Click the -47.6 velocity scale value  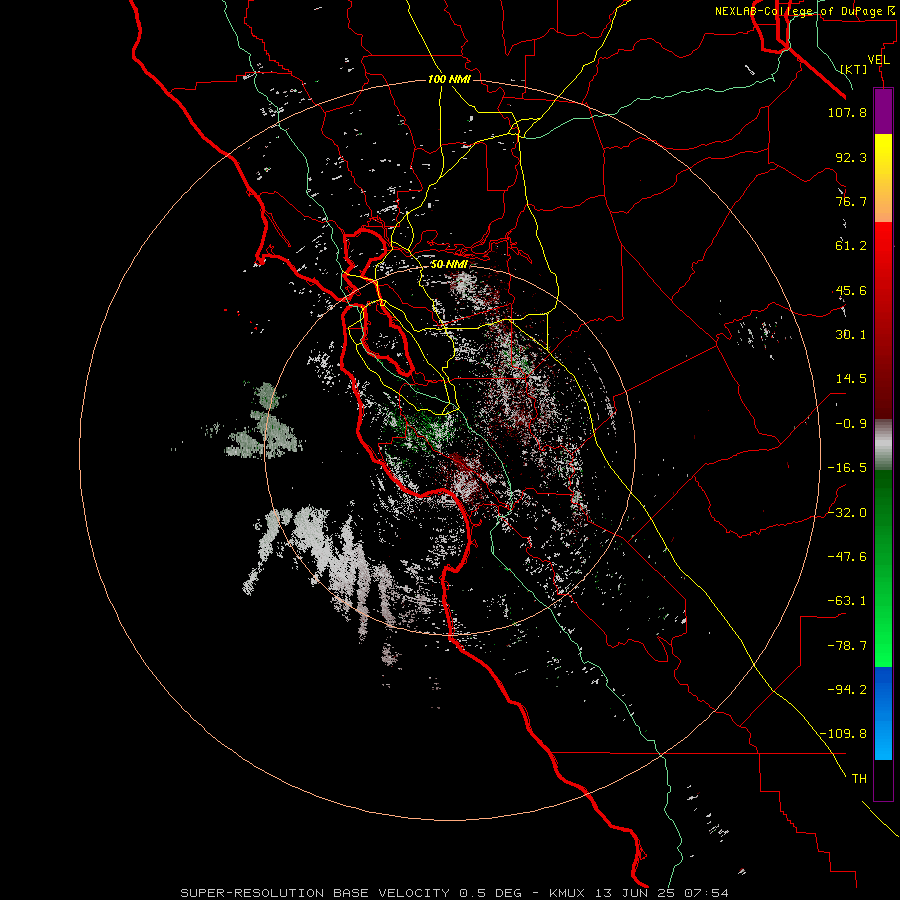(x=847, y=557)
